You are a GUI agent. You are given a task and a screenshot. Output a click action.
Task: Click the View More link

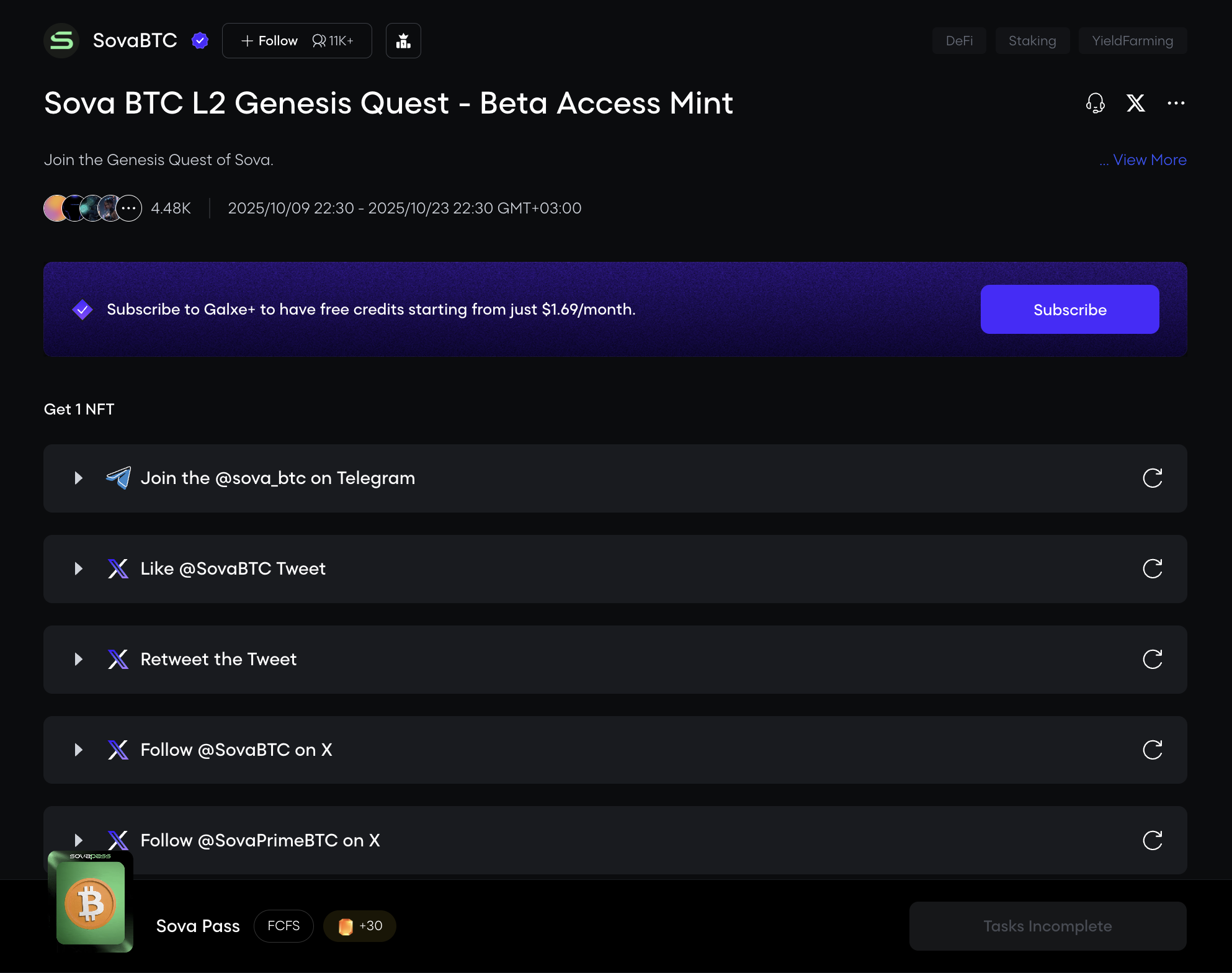coord(1149,160)
